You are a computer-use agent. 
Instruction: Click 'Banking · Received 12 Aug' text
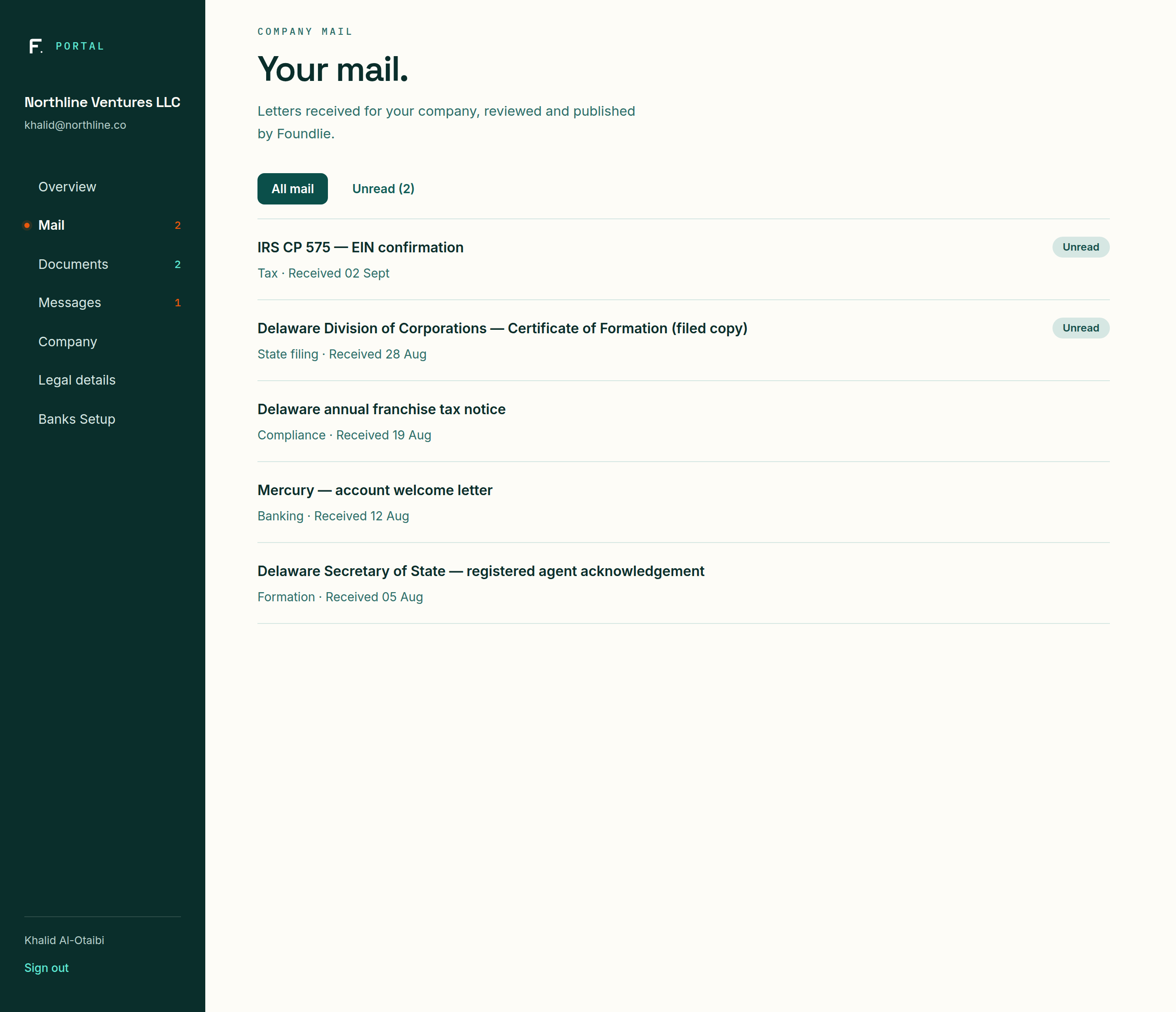click(x=333, y=516)
